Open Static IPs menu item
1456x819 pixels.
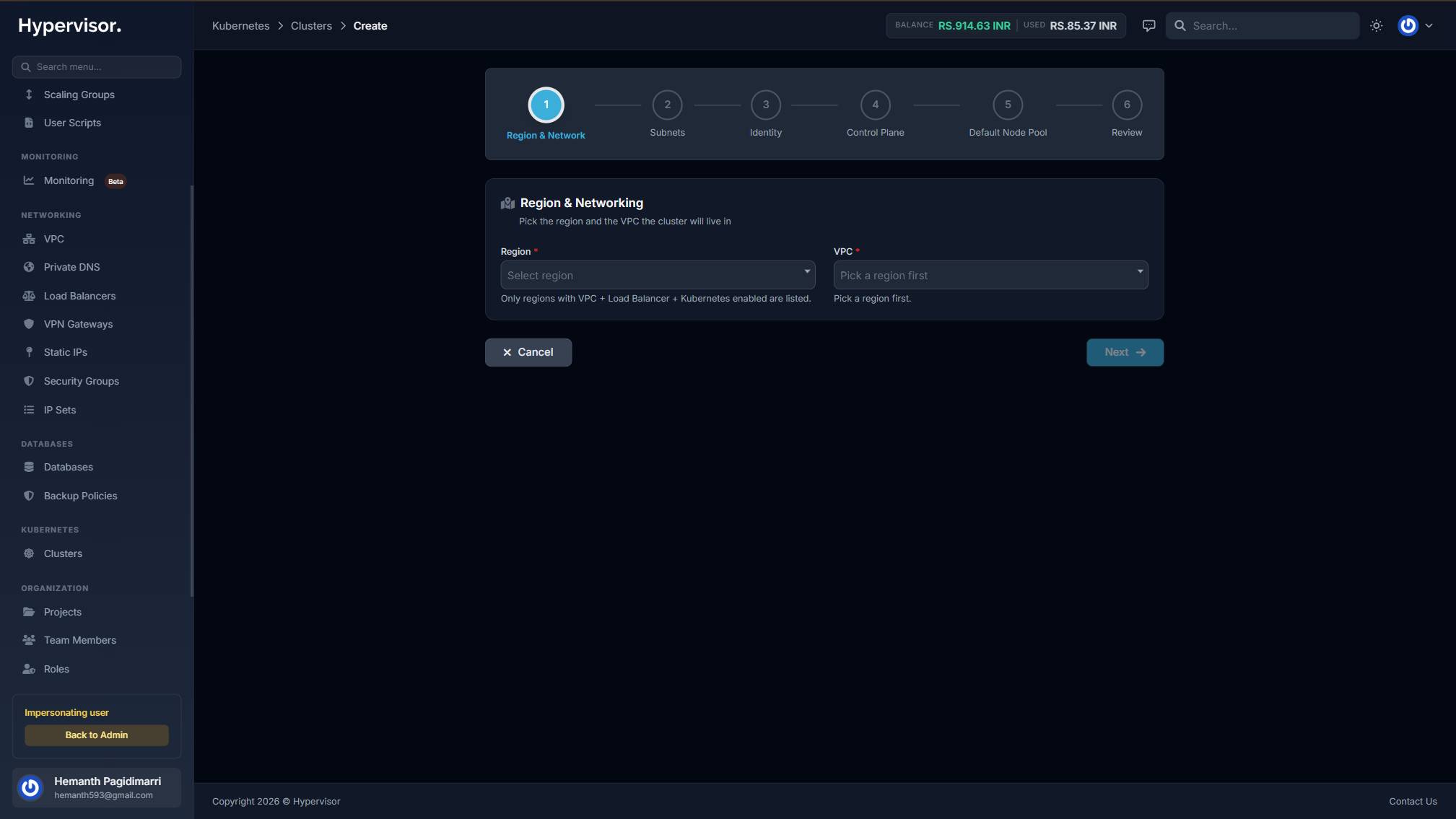point(97,352)
